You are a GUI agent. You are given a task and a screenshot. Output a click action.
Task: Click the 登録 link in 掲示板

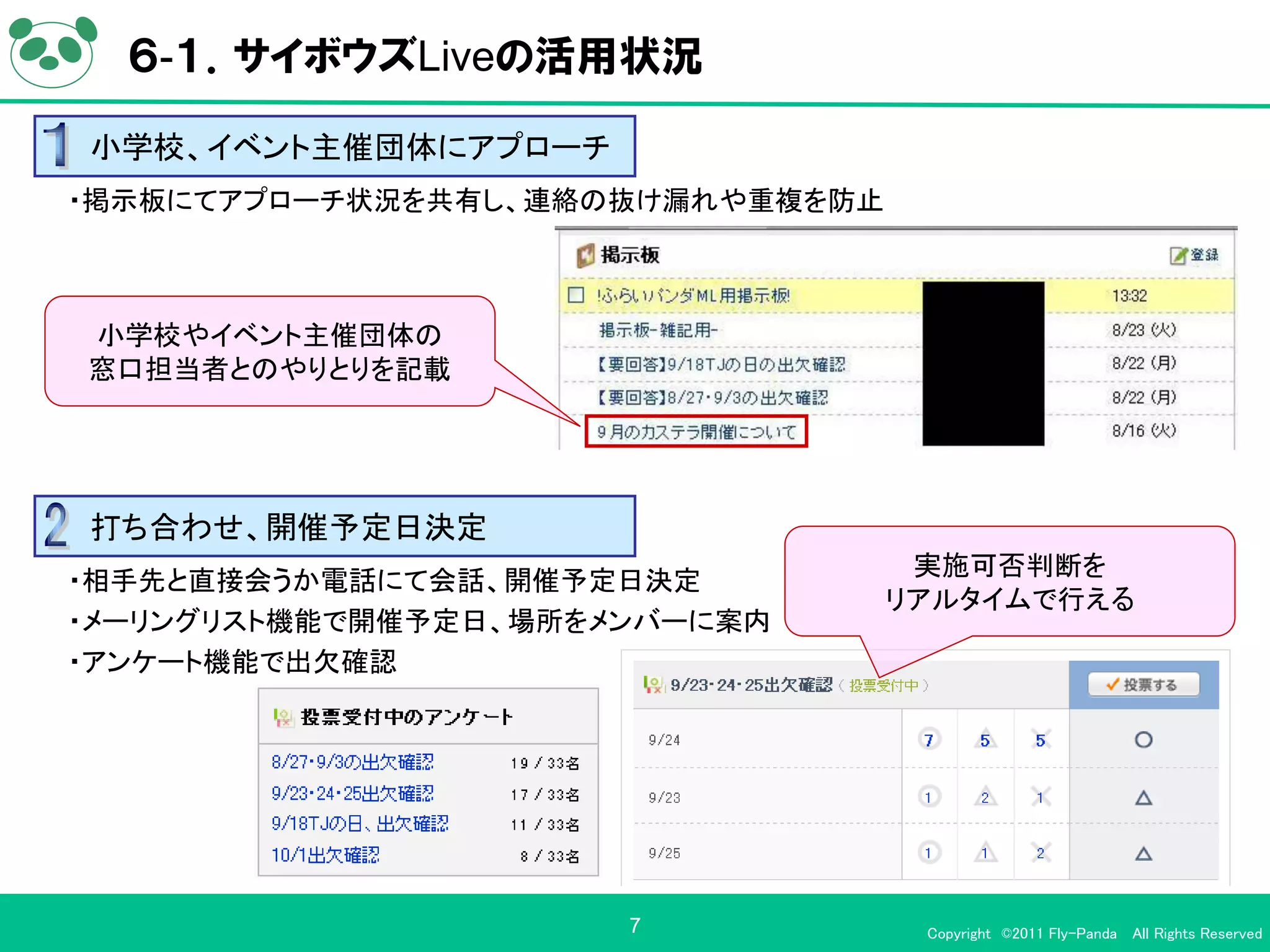pyautogui.click(x=1204, y=255)
